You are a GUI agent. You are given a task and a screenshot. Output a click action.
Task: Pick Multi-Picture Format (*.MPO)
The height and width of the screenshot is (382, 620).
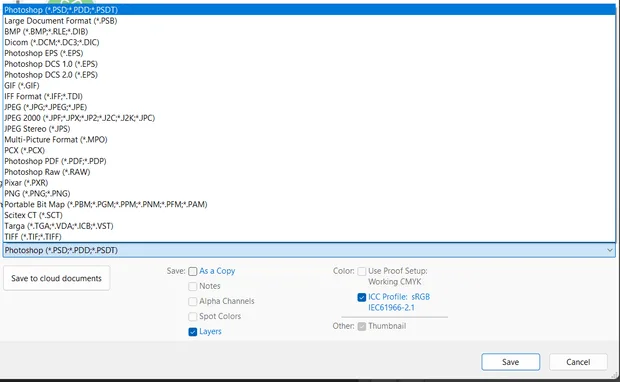[309, 139]
